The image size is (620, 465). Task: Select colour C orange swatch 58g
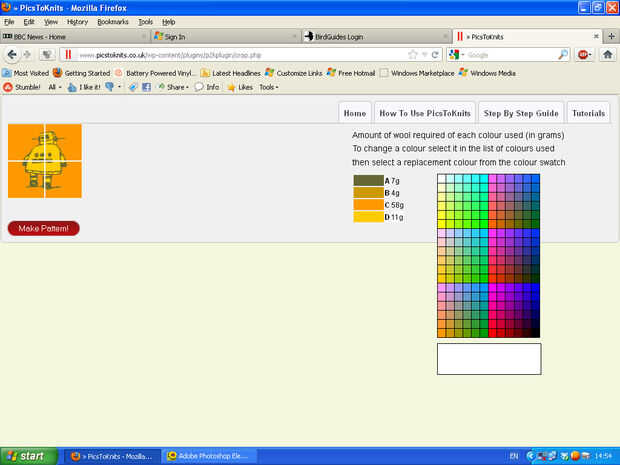coord(369,205)
